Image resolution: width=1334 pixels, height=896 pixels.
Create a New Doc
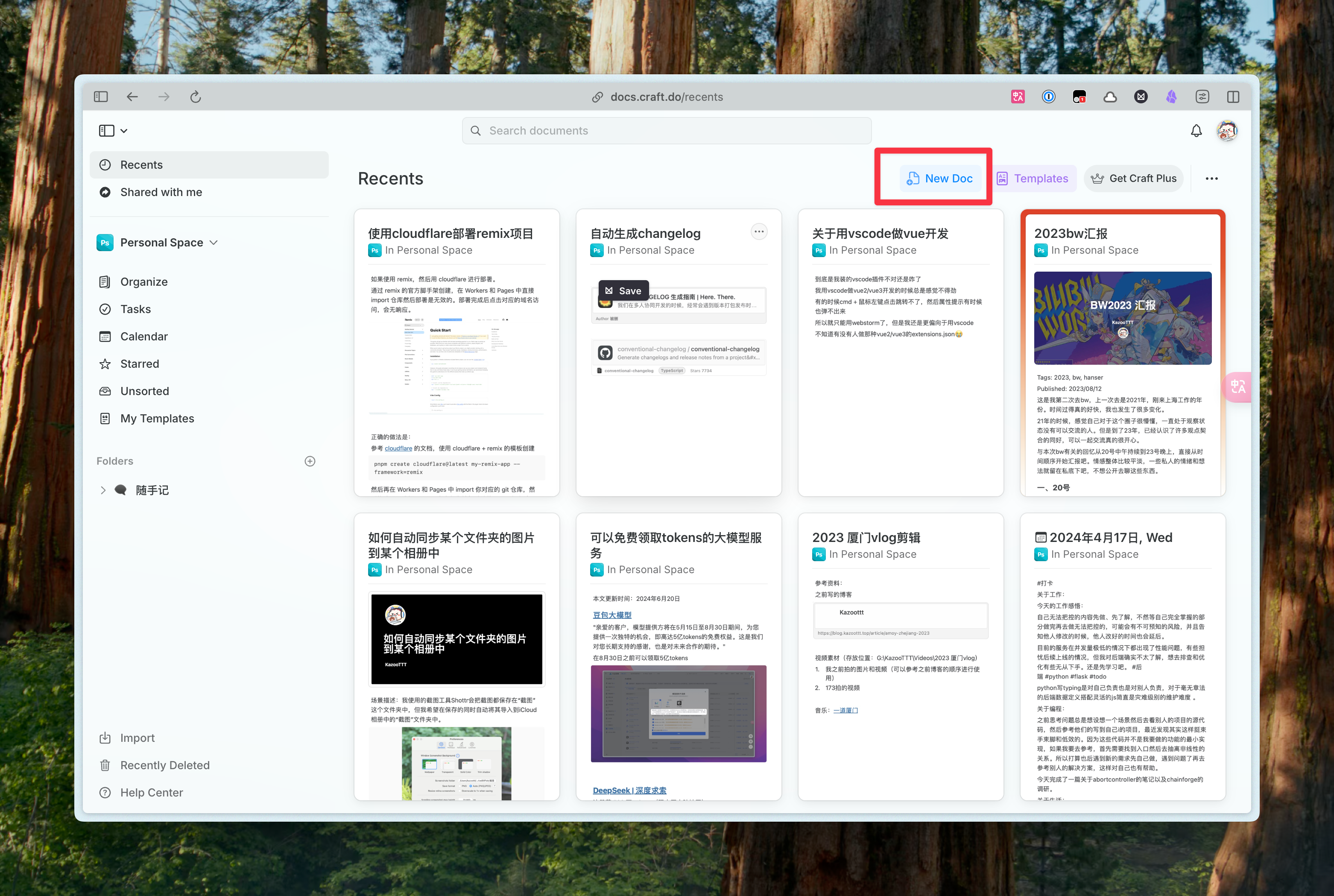click(940, 178)
